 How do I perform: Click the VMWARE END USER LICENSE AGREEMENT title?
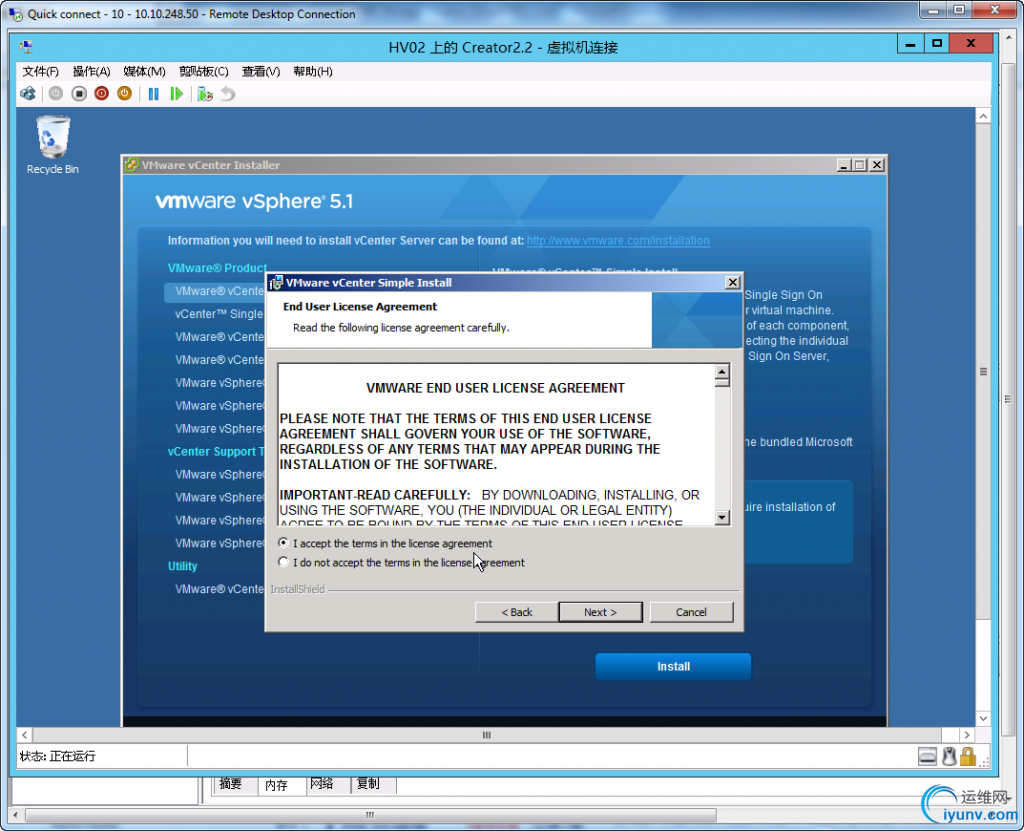pos(495,388)
